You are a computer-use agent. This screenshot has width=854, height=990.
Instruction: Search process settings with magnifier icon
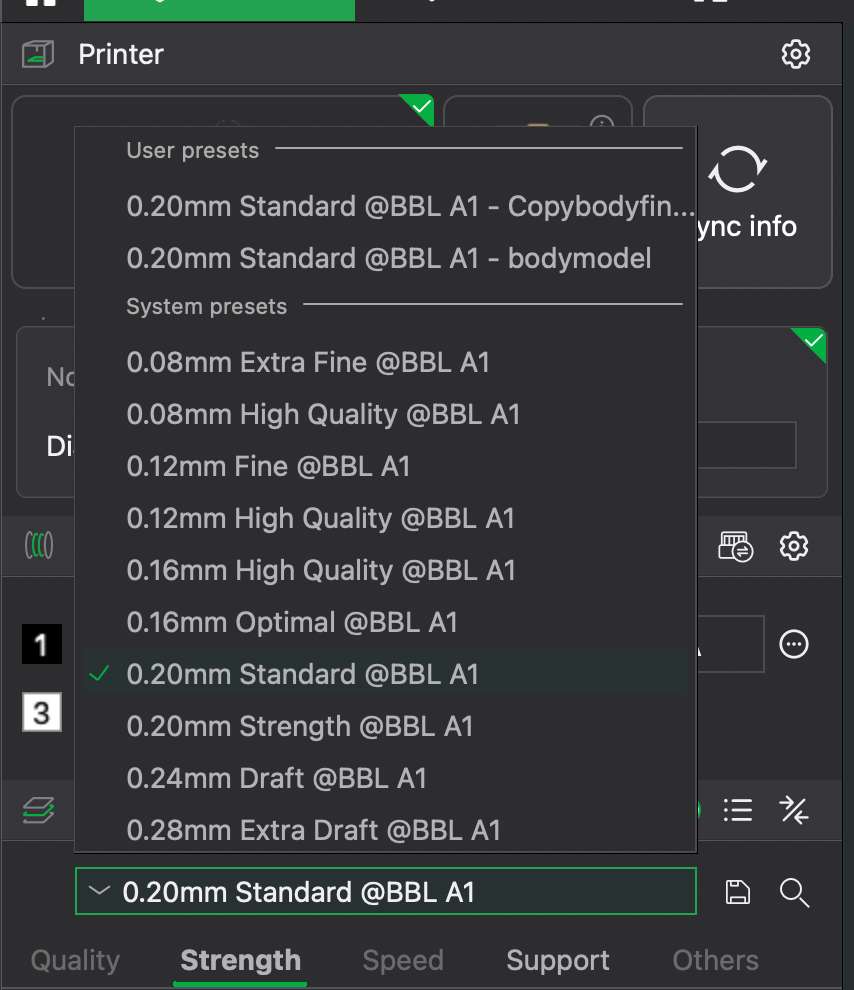pos(794,892)
